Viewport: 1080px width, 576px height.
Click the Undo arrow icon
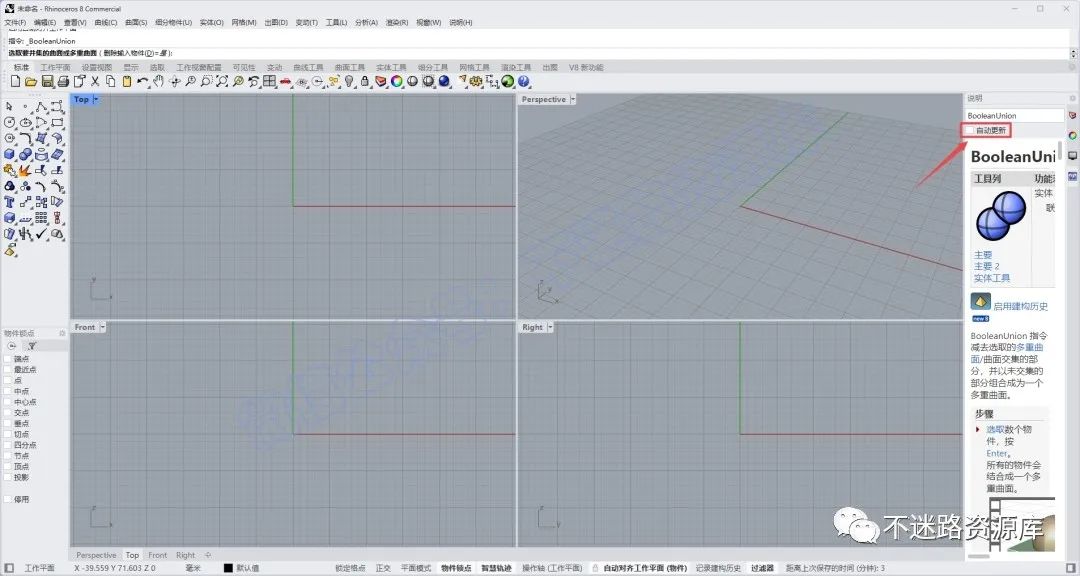pyautogui.click(x=143, y=81)
